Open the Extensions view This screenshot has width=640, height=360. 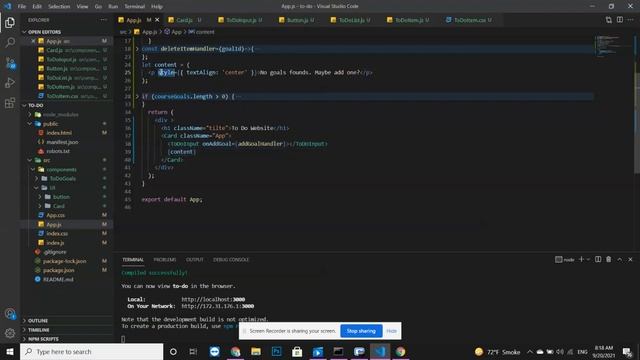coord(10,103)
